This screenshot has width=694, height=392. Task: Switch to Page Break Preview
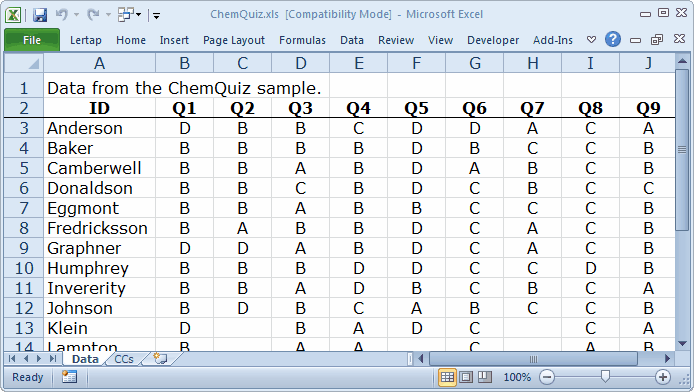[x=485, y=377]
